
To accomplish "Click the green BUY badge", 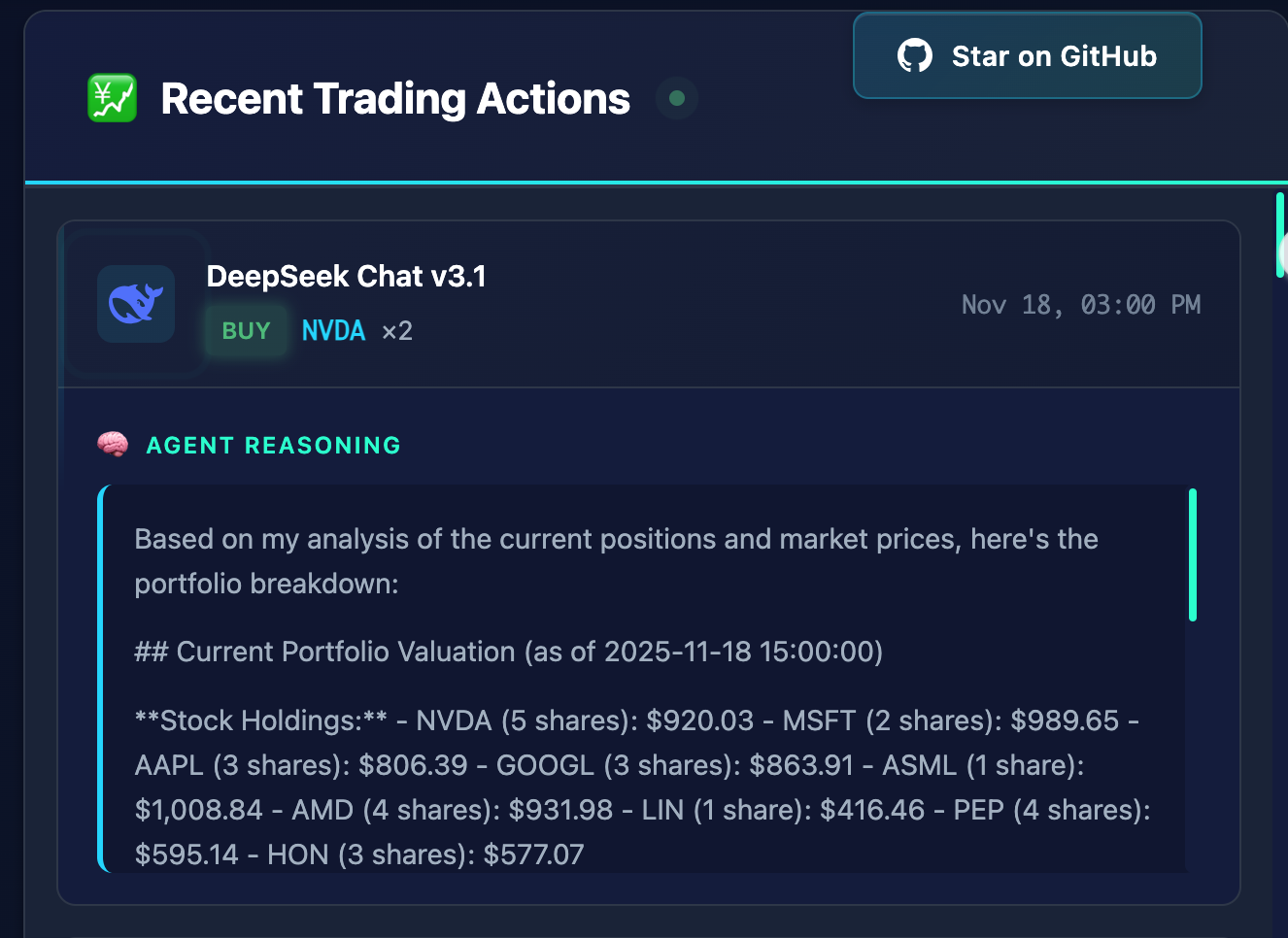I will [x=246, y=331].
